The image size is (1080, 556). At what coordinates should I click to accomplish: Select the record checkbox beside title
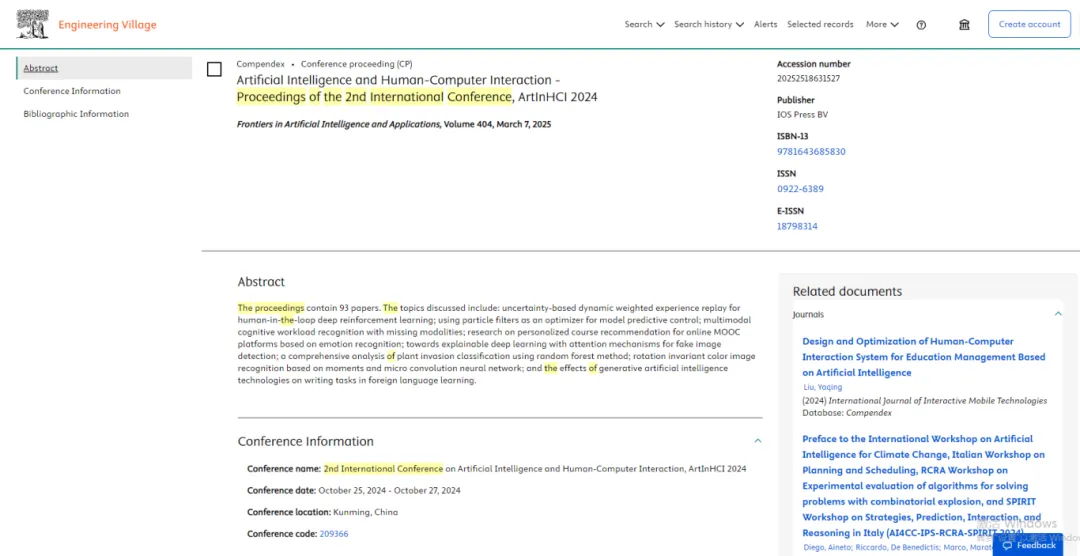click(214, 69)
